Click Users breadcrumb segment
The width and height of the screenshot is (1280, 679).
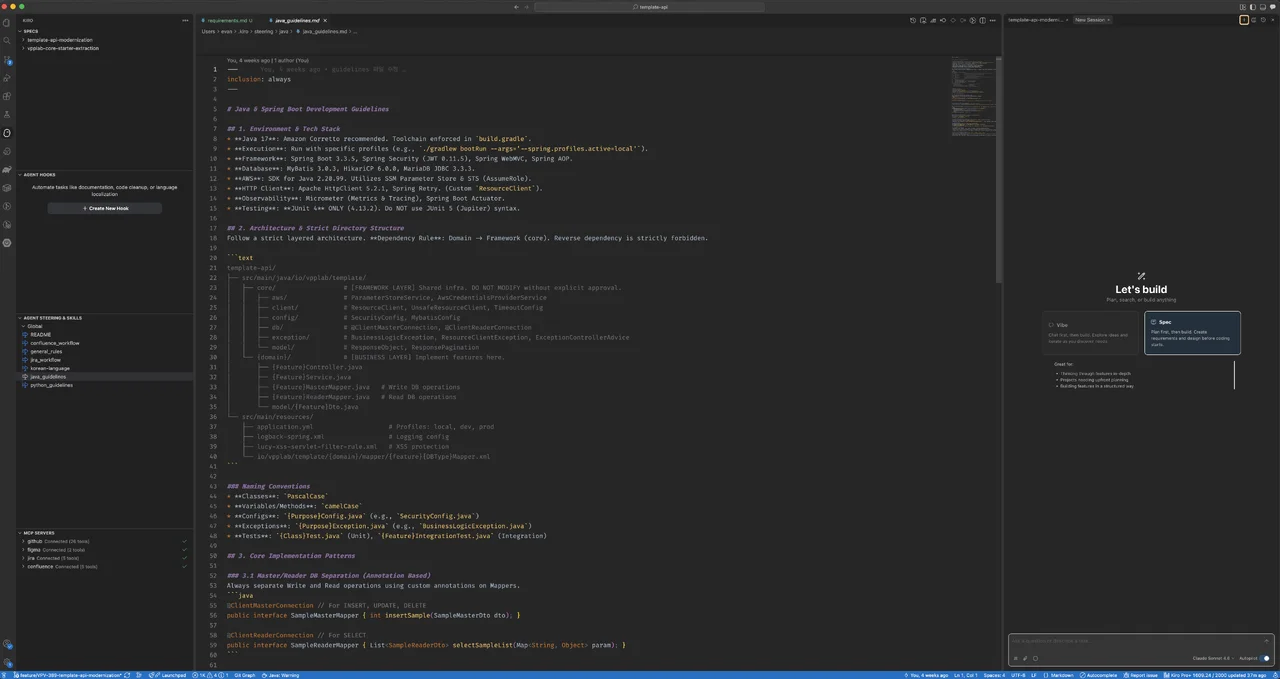(x=208, y=31)
